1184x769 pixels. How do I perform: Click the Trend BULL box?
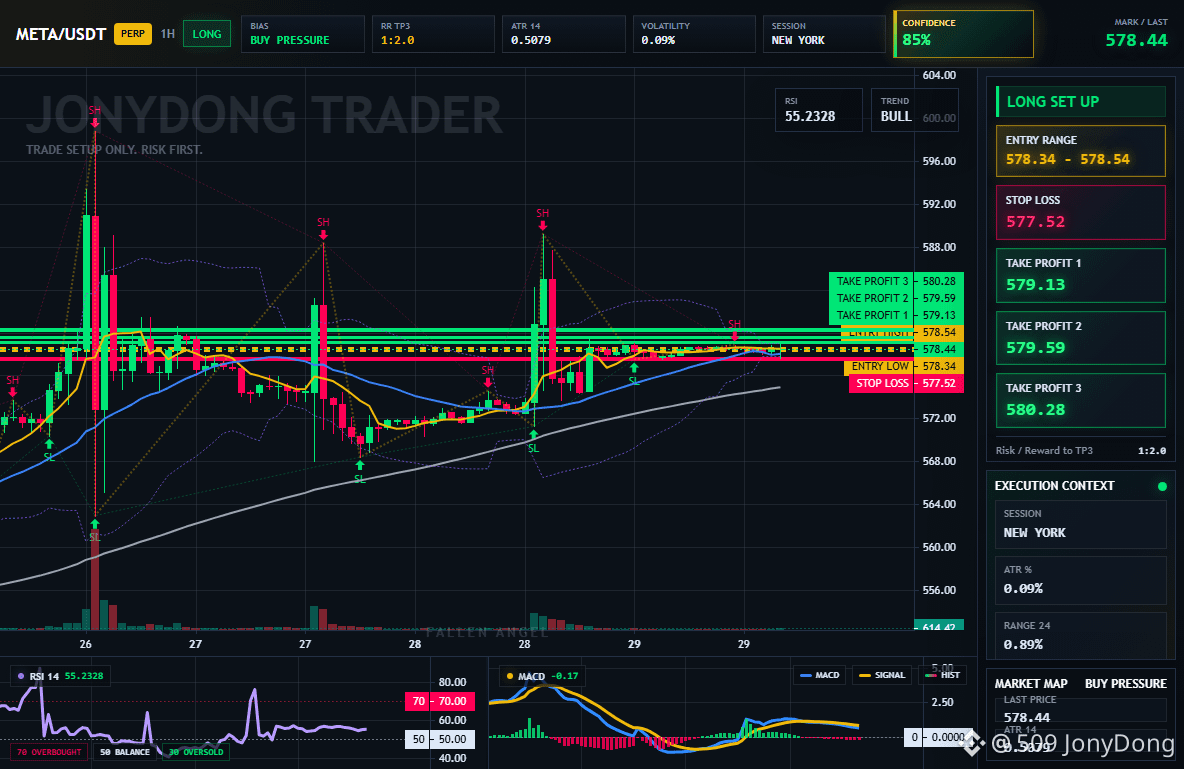pyautogui.click(x=914, y=110)
